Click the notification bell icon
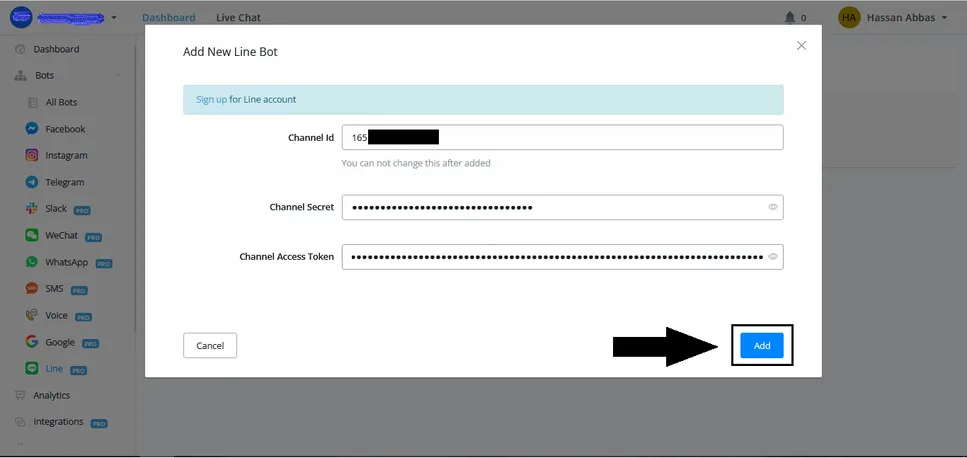This screenshot has width=967, height=458. [x=790, y=18]
